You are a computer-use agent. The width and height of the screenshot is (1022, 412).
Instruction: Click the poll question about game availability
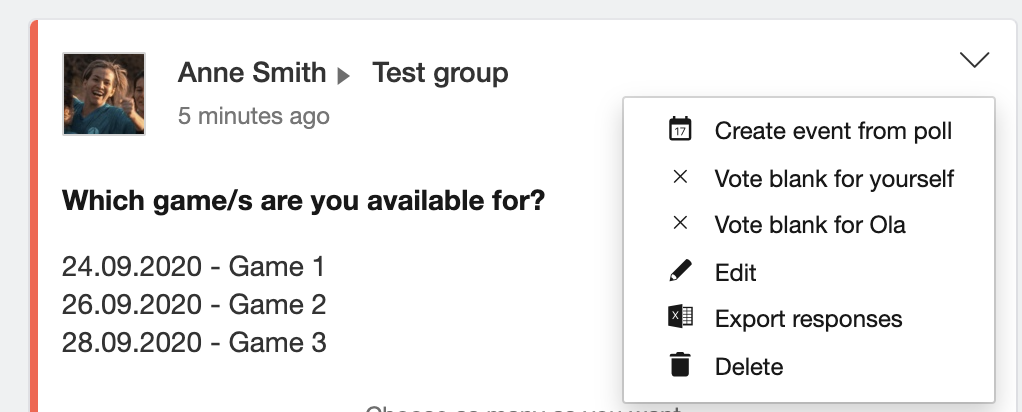303,200
